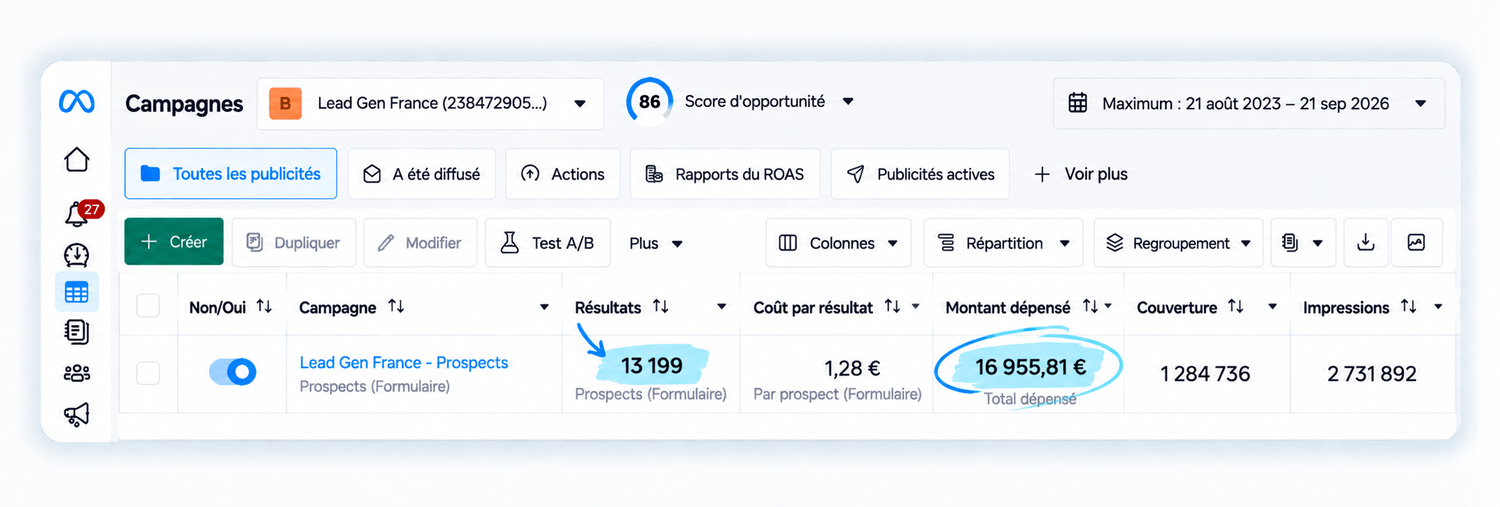Sort by Impressions column arrows
Screen dimensions: 1500x507
tap(1408, 307)
